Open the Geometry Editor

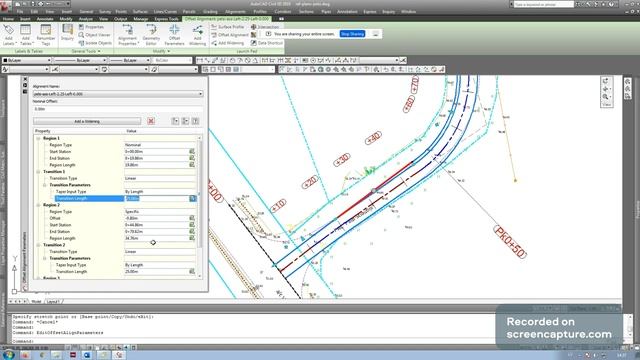tap(151, 34)
